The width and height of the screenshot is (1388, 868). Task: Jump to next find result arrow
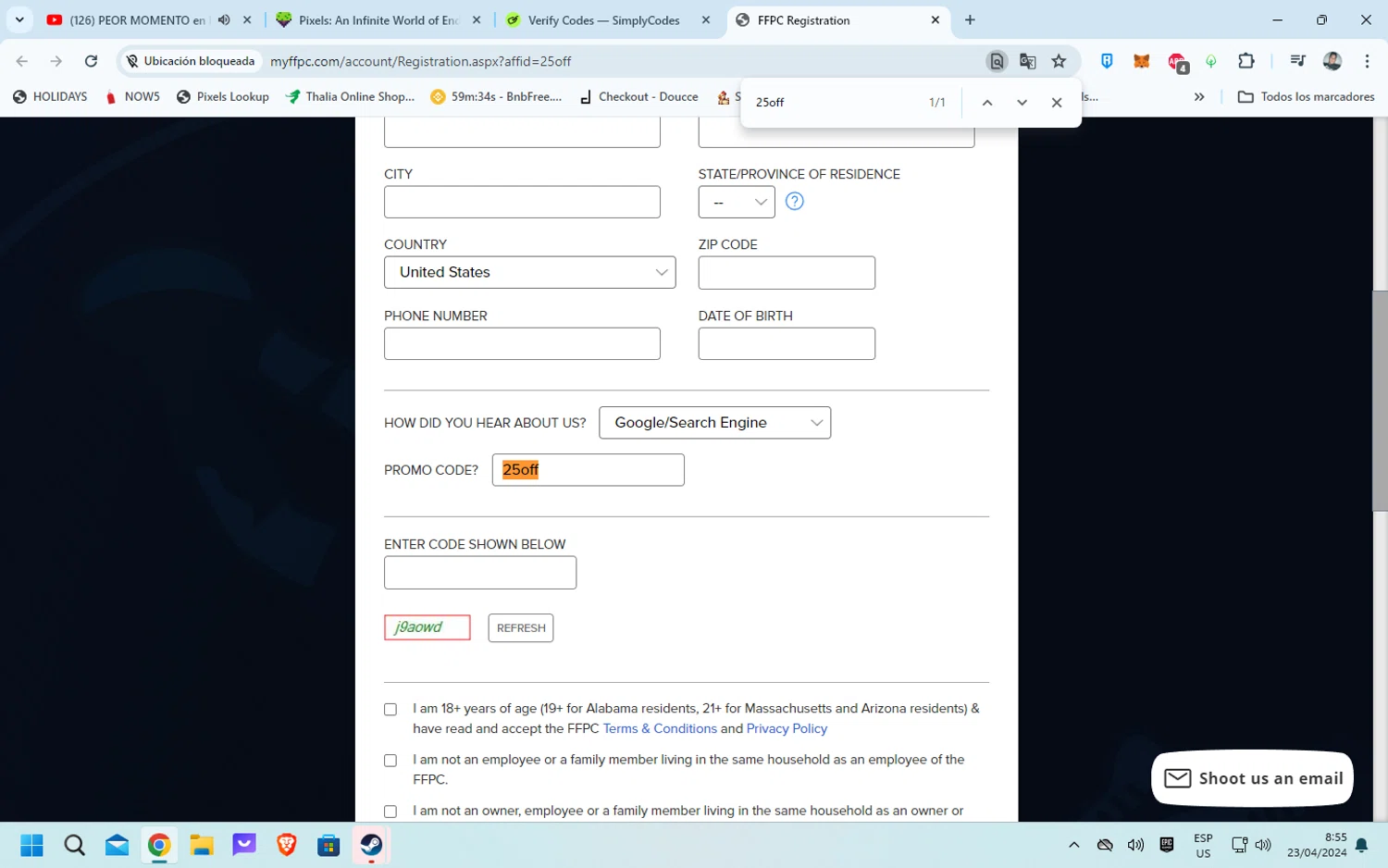tap(1022, 103)
